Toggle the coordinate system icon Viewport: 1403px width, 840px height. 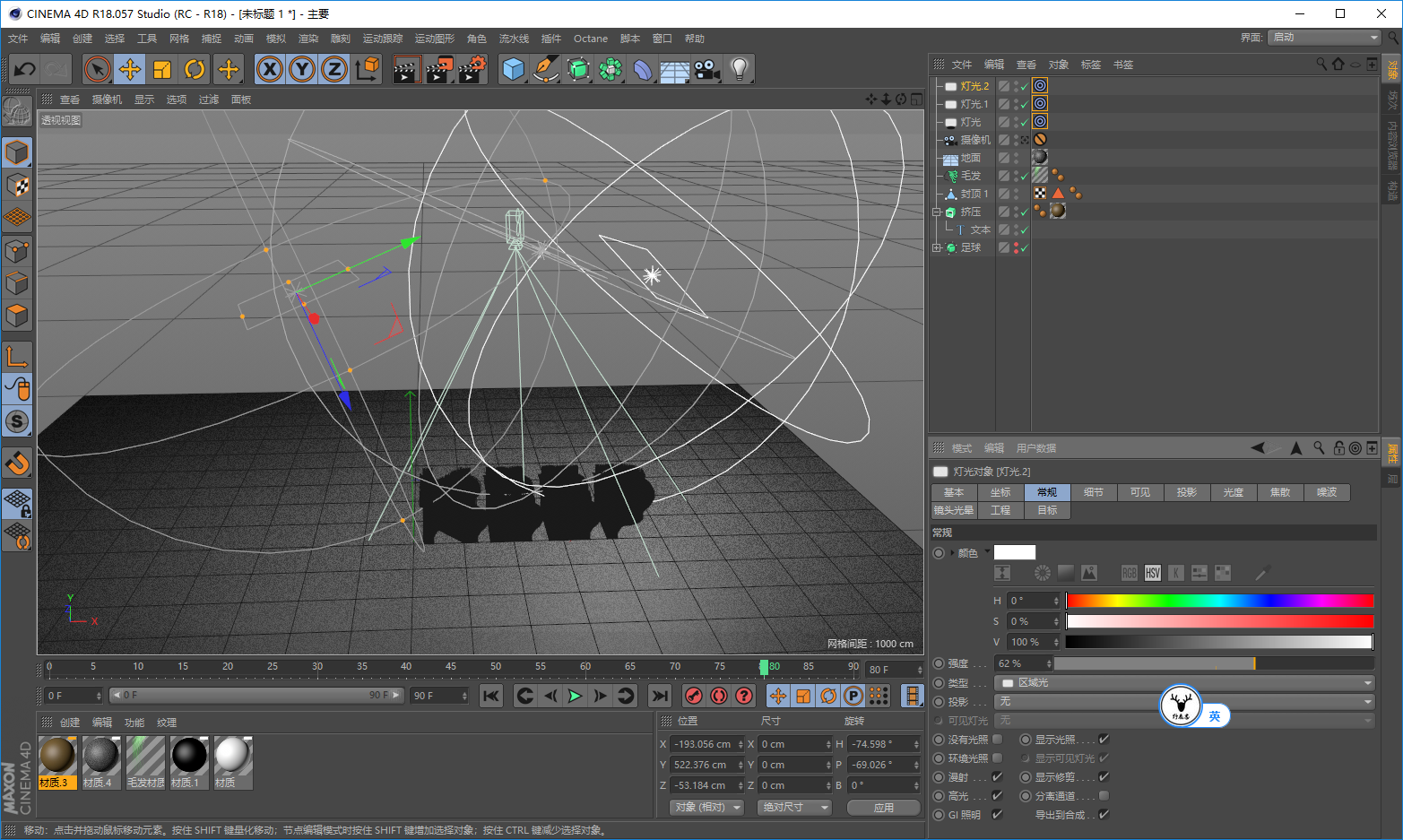point(367,69)
